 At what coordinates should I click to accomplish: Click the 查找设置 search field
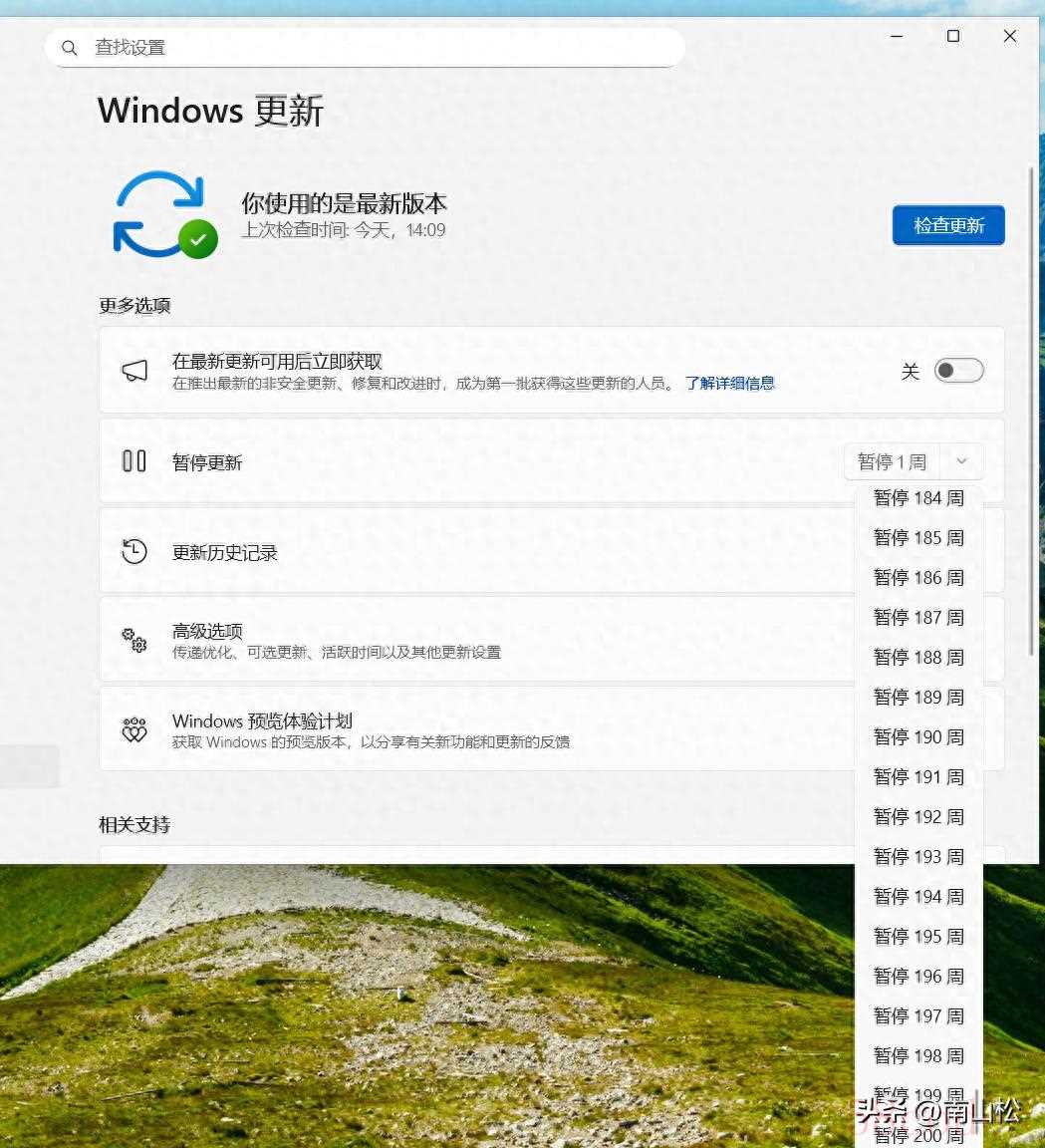(x=366, y=48)
